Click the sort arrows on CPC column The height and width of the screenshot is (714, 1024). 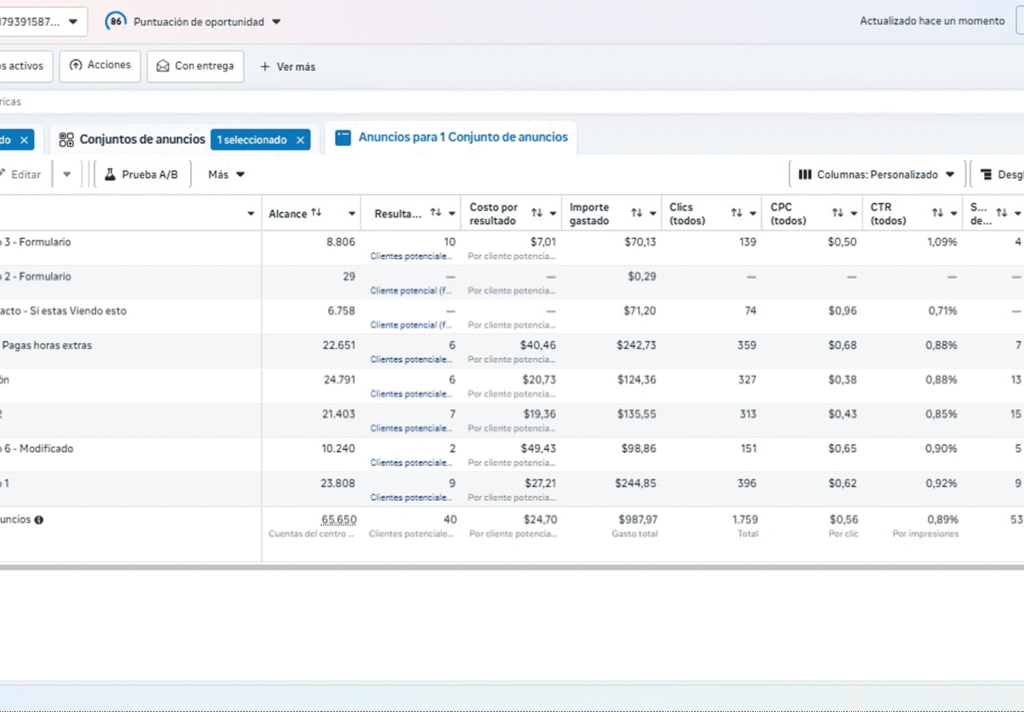pos(837,213)
